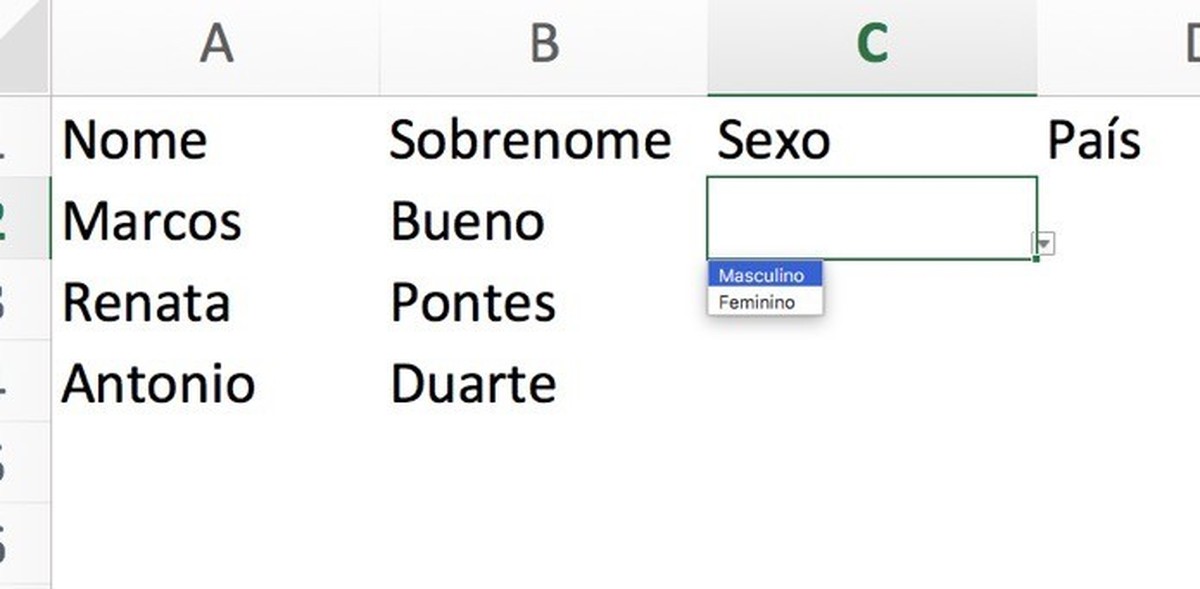Select column header A

tap(214, 42)
